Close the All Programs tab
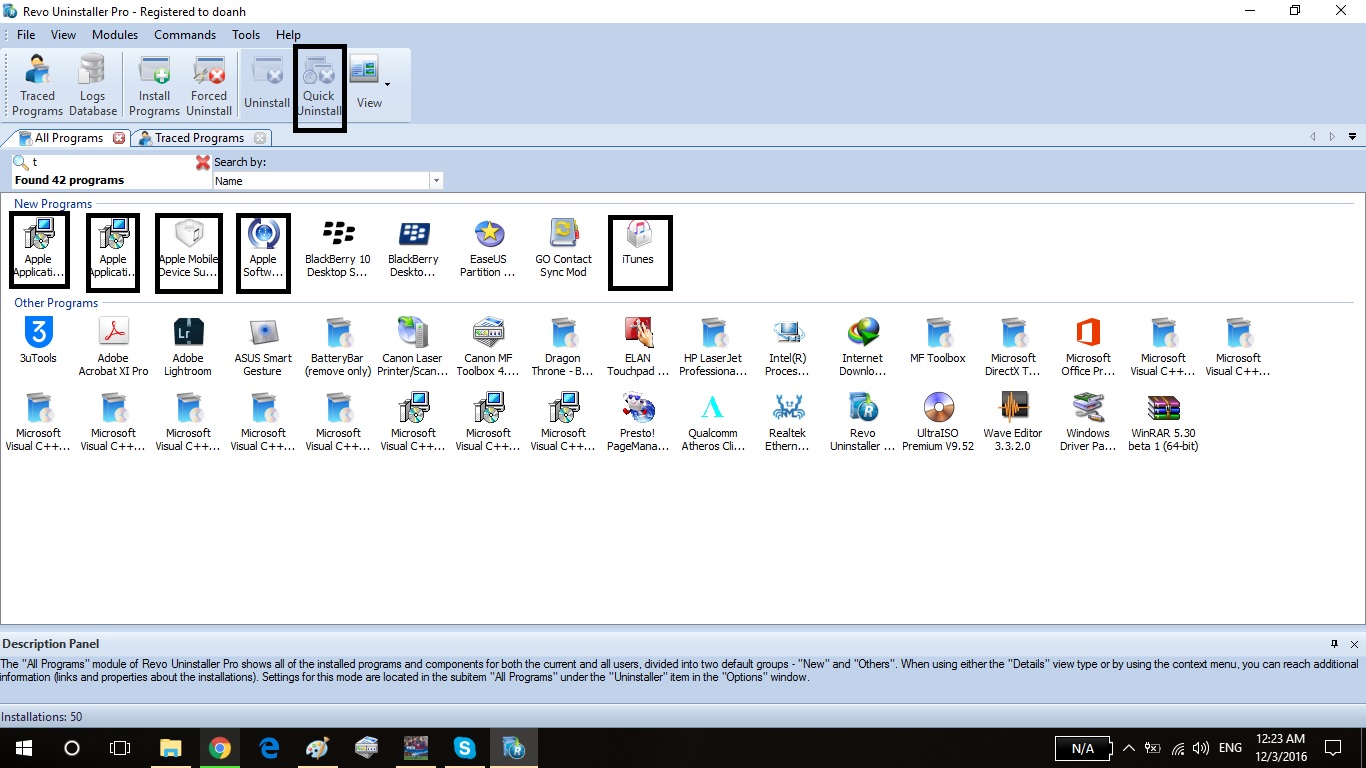Viewport: 1366px width, 768px height. click(120, 138)
